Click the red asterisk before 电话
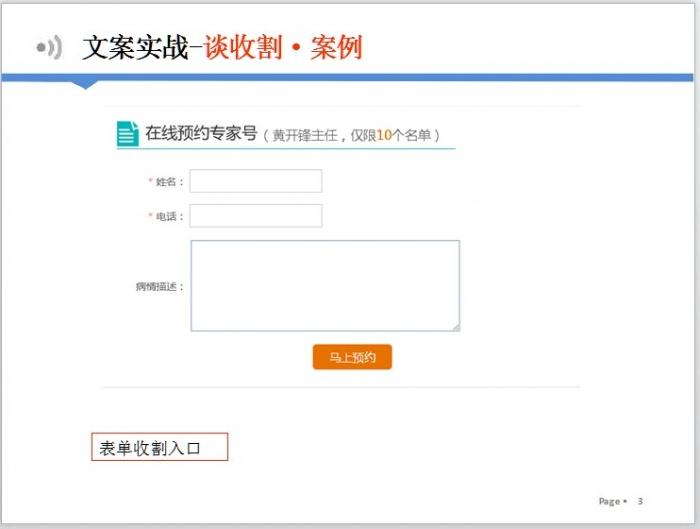Screen dimensions: 700x529 pyautogui.click(x=150, y=216)
